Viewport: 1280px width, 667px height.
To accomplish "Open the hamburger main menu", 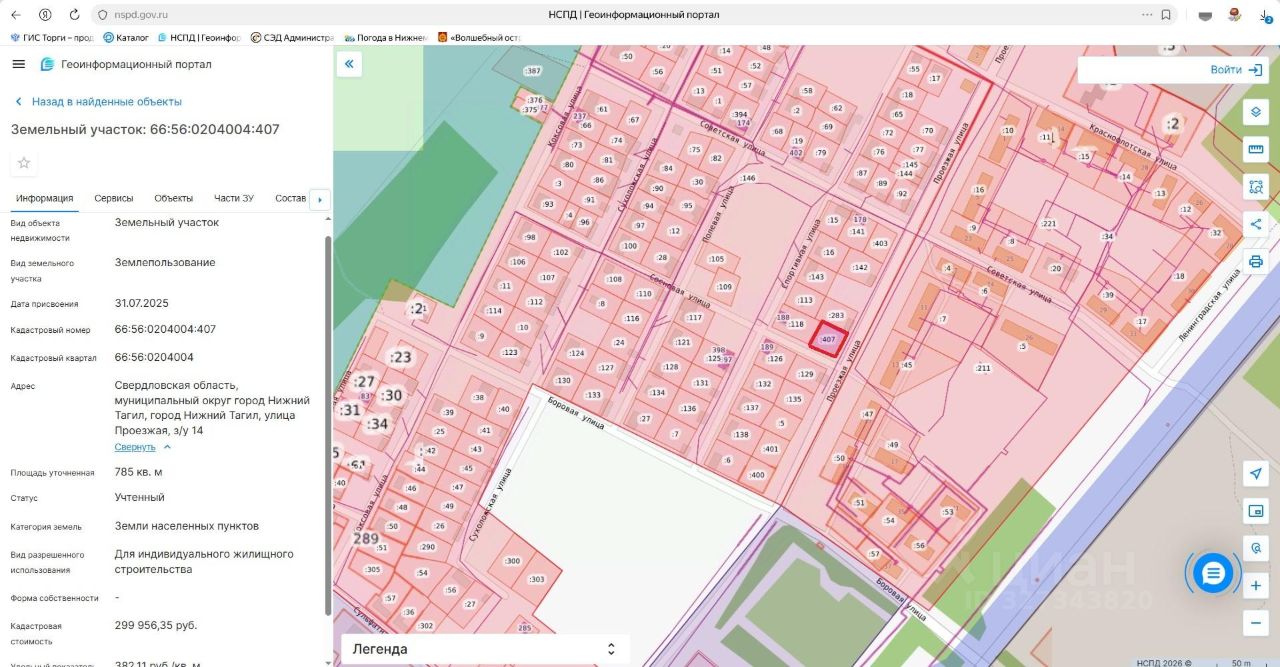I will pos(18,64).
